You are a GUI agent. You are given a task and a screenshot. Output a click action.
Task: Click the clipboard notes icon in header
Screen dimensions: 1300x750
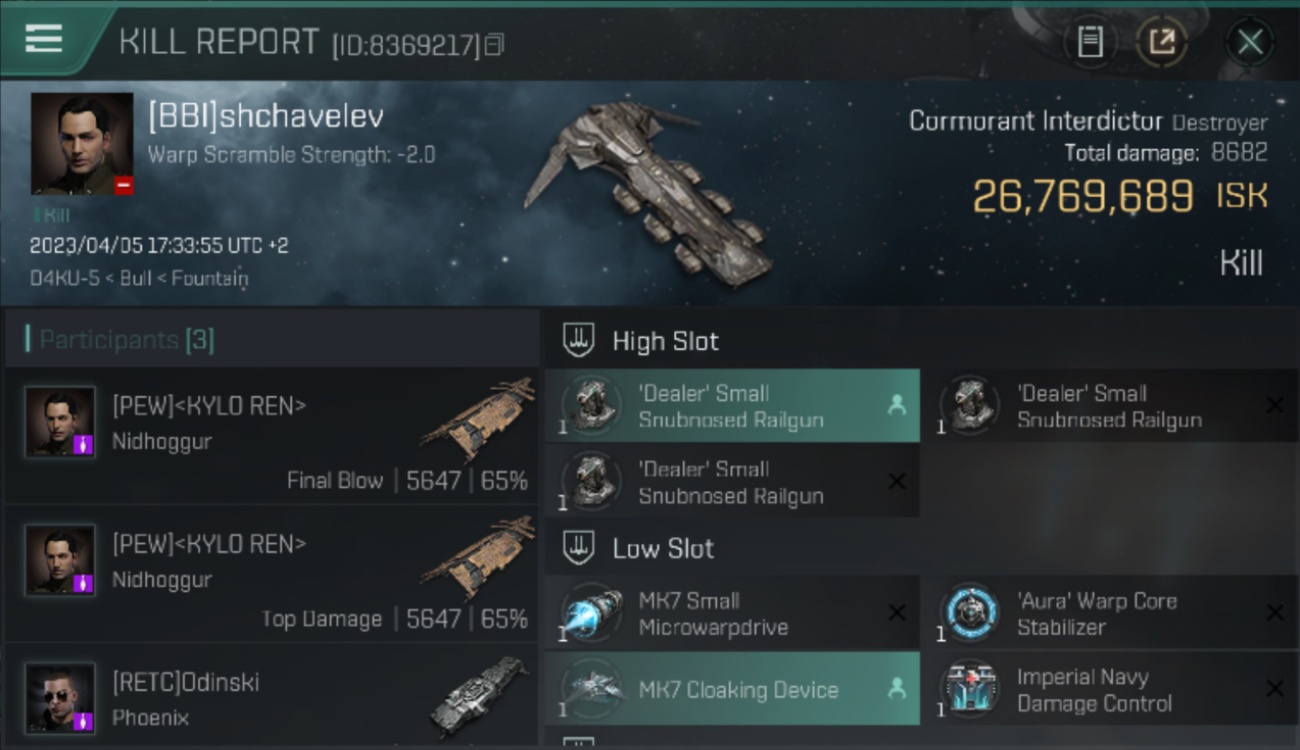(1090, 42)
